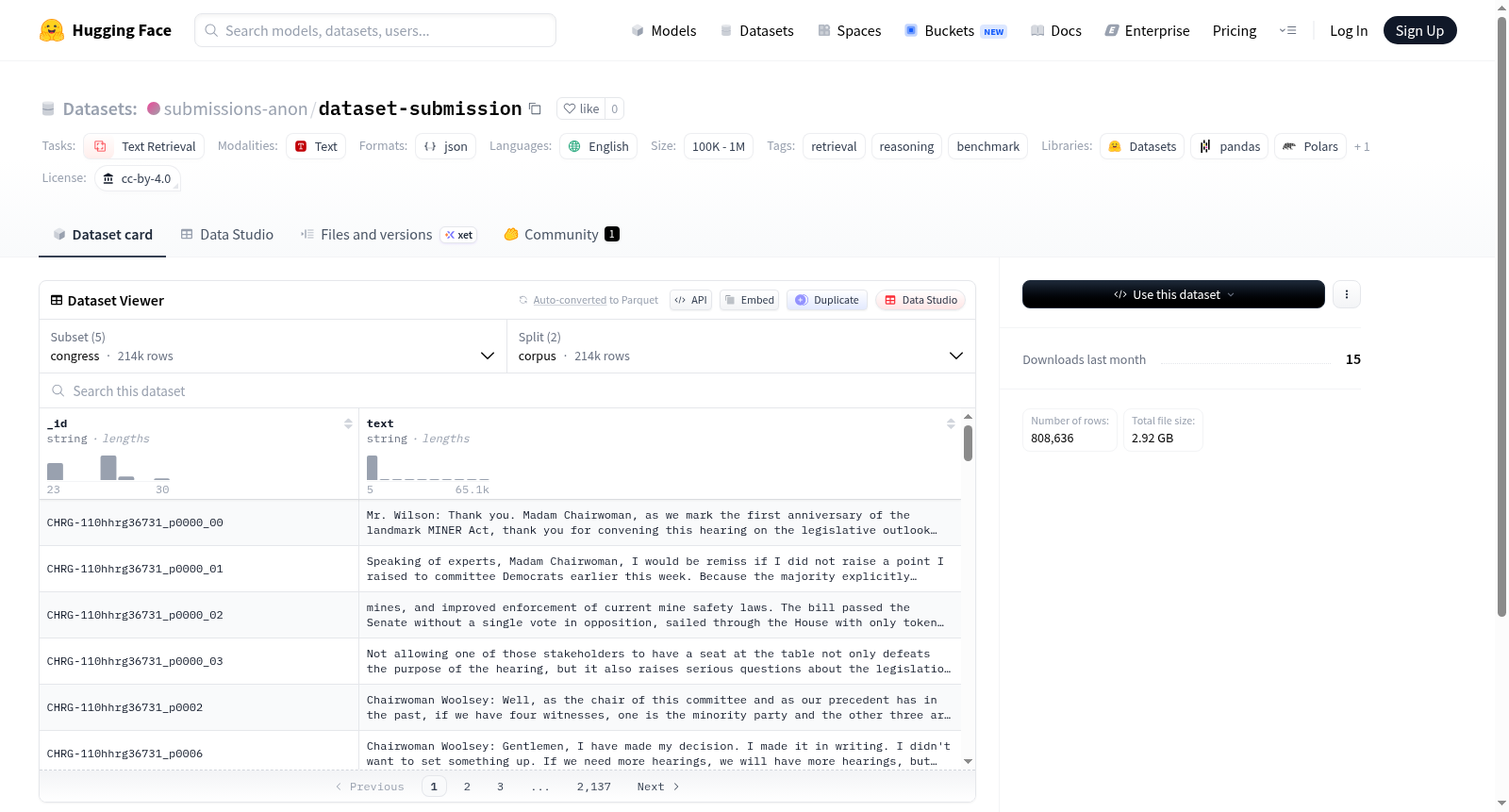Open Enterprise in the top navigation
Image resolution: width=1509 pixels, height=812 pixels.
tap(1147, 30)
